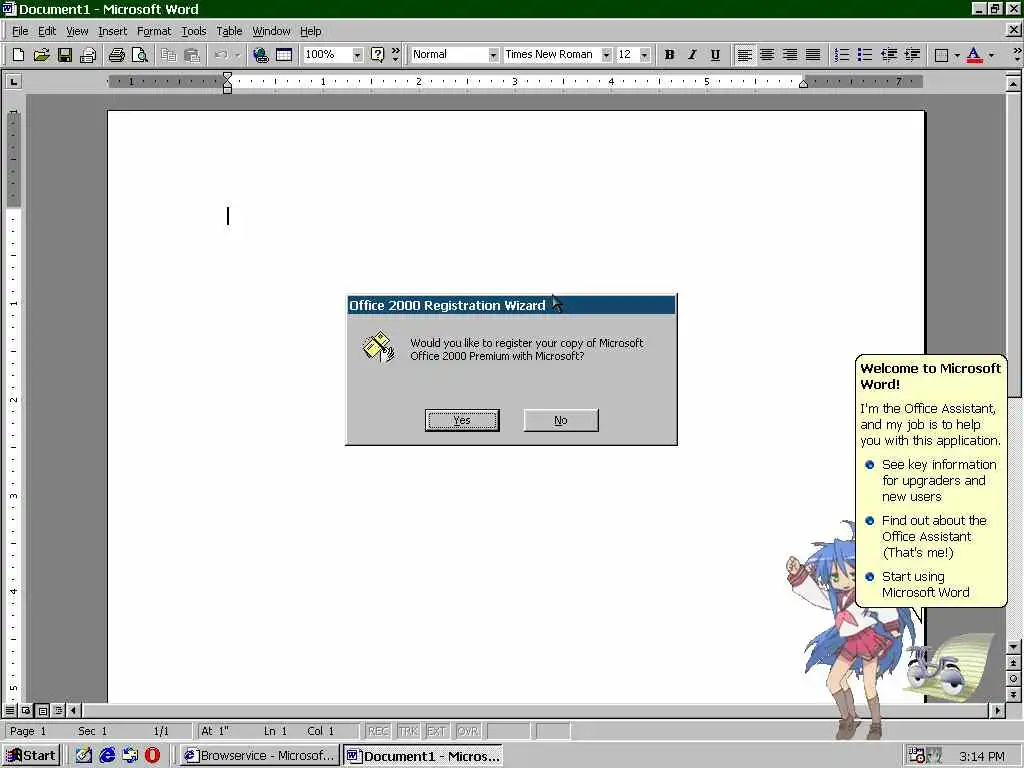Set Align Right paragraph alignment

point(790,55)
